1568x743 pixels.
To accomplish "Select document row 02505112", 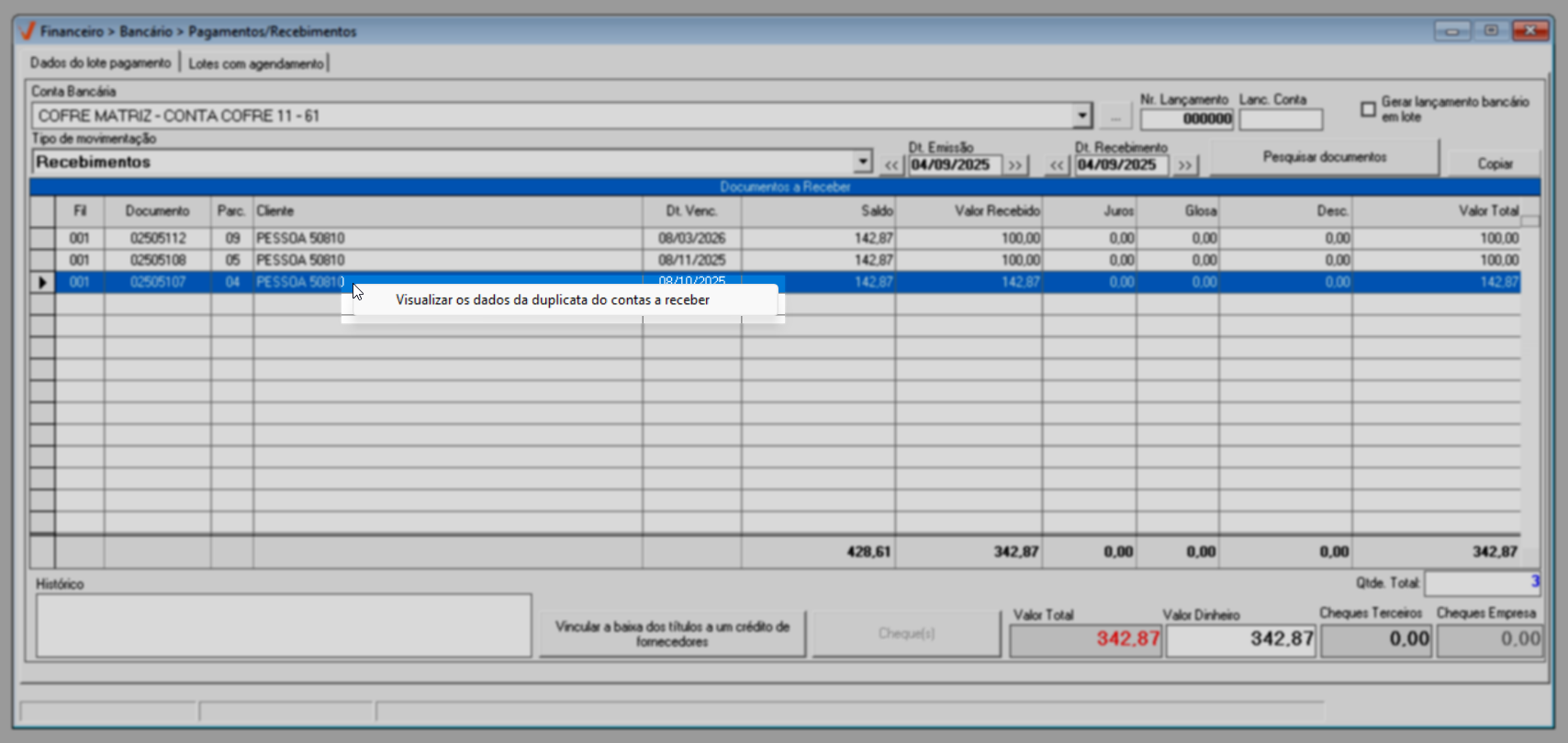I will coord(158,238).
